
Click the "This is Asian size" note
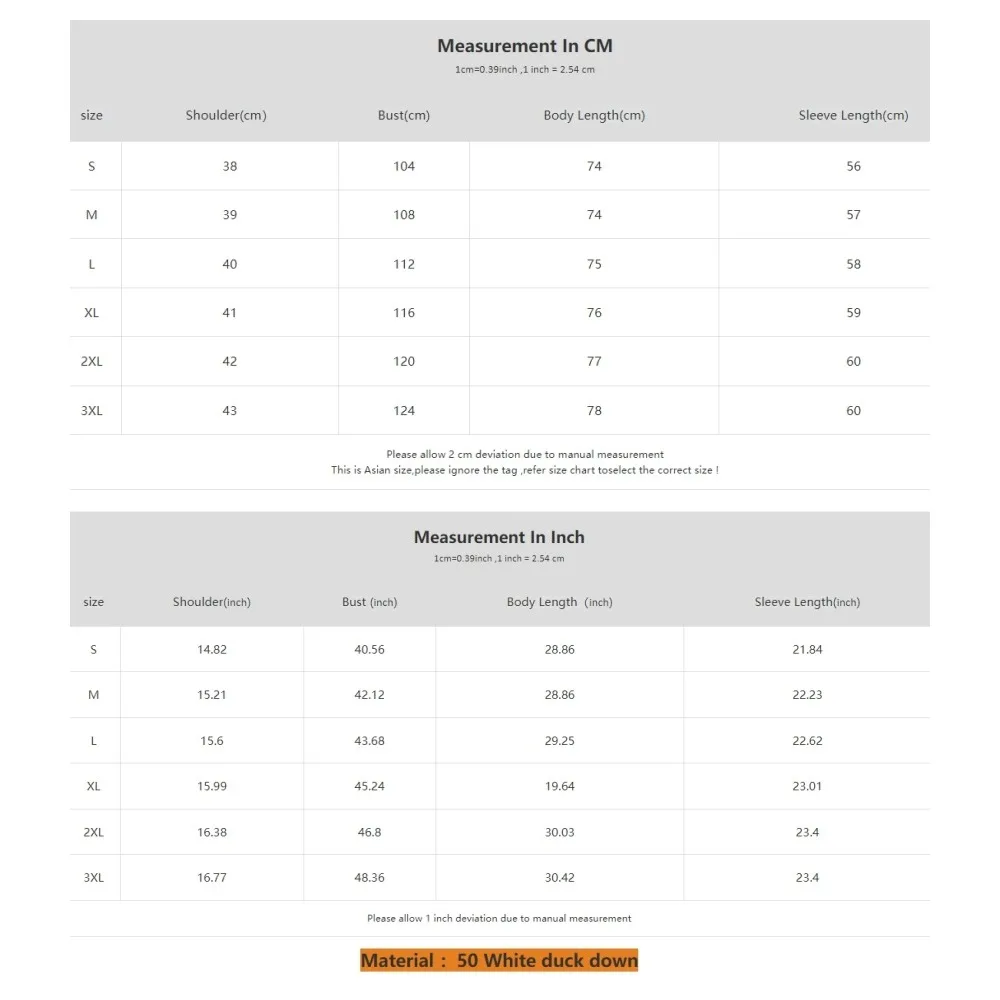pyautogui.click(x=524, y=470)
